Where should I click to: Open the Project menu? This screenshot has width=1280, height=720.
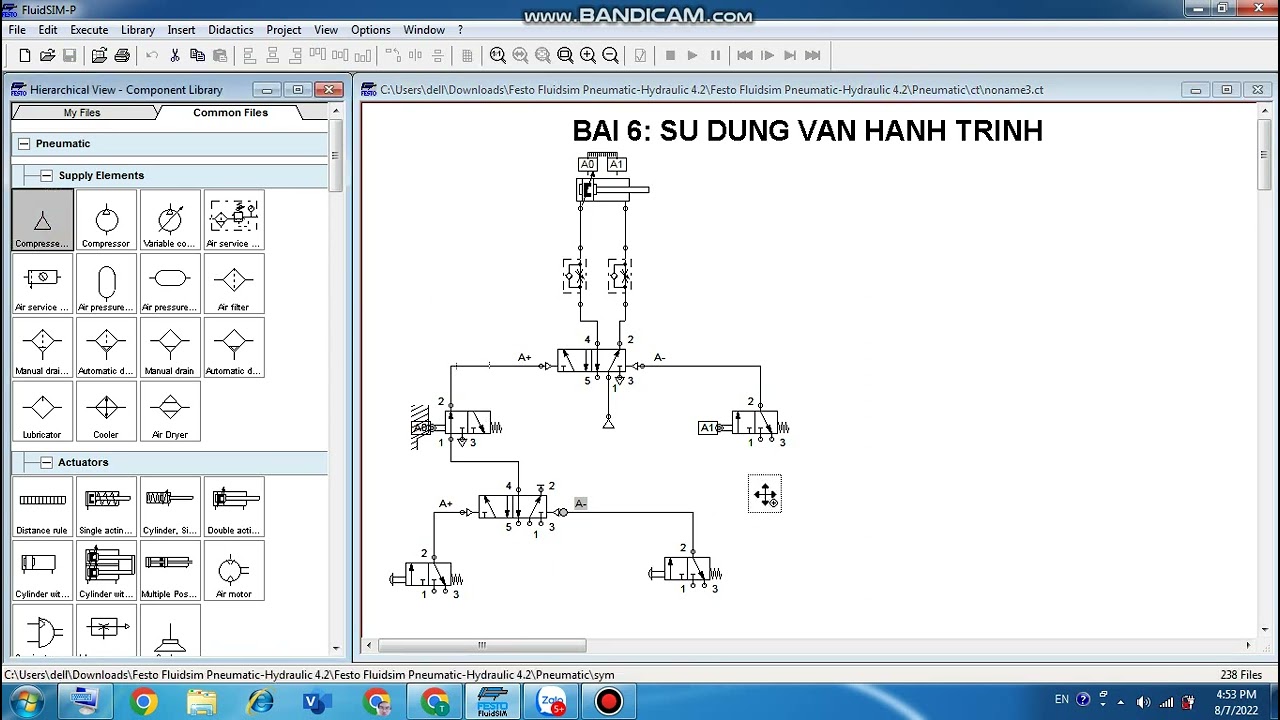pos(284,30)
